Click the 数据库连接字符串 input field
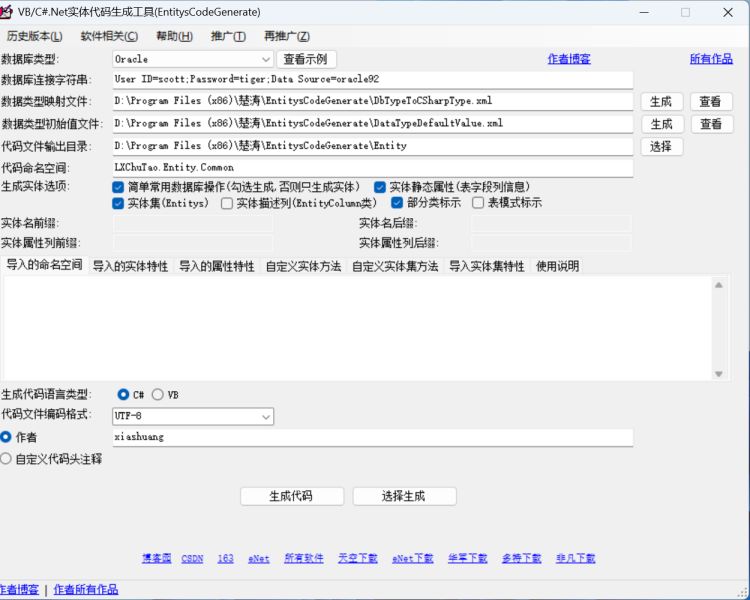The image size is (750, 600). tap(372, 80)
